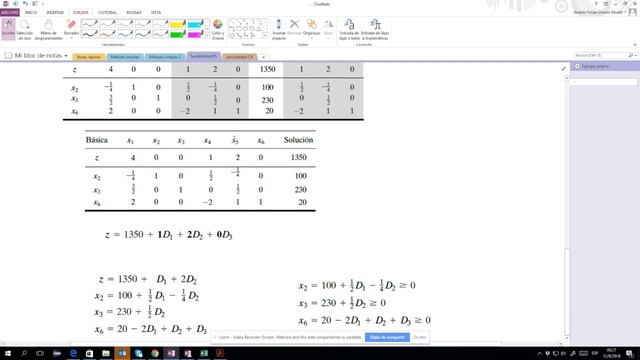Screen dimensions: 640x360
Task: Switch to the HISTORIAL ribbon tab
Action: click(107, 13)
